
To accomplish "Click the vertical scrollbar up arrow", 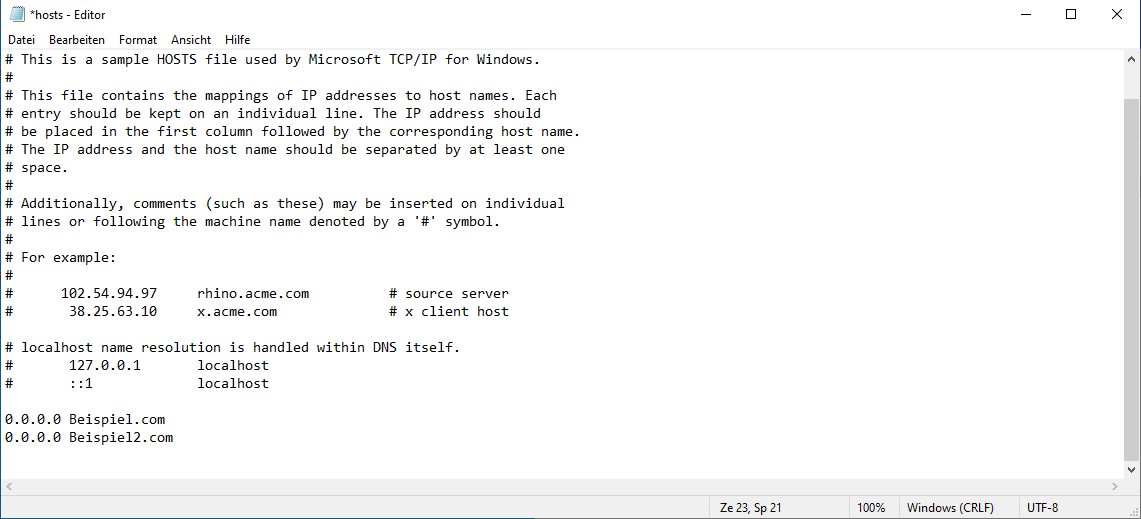I will coord(1132,59).
